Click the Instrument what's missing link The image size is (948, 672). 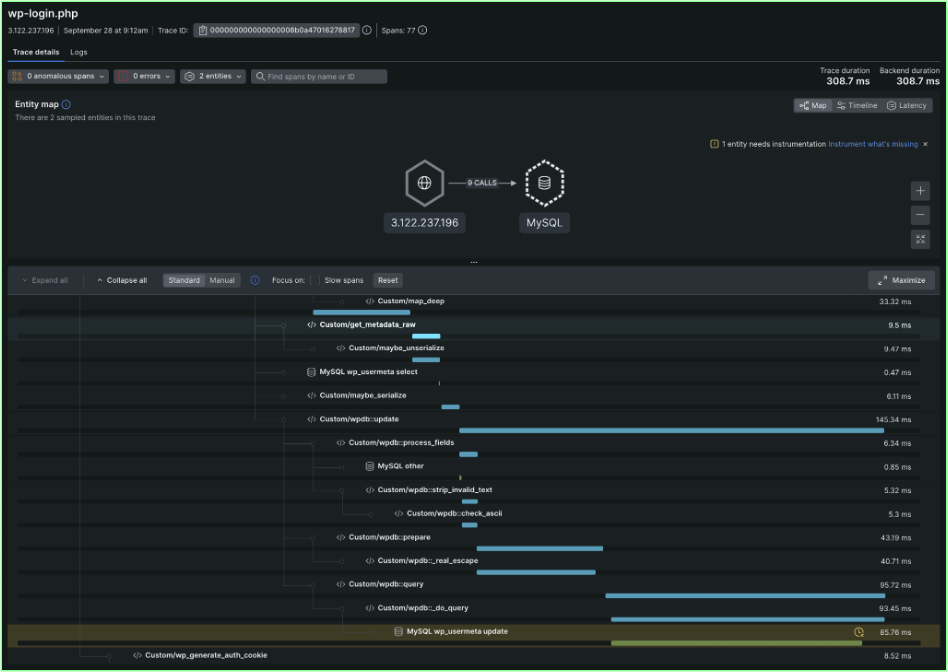pos(875,143)
